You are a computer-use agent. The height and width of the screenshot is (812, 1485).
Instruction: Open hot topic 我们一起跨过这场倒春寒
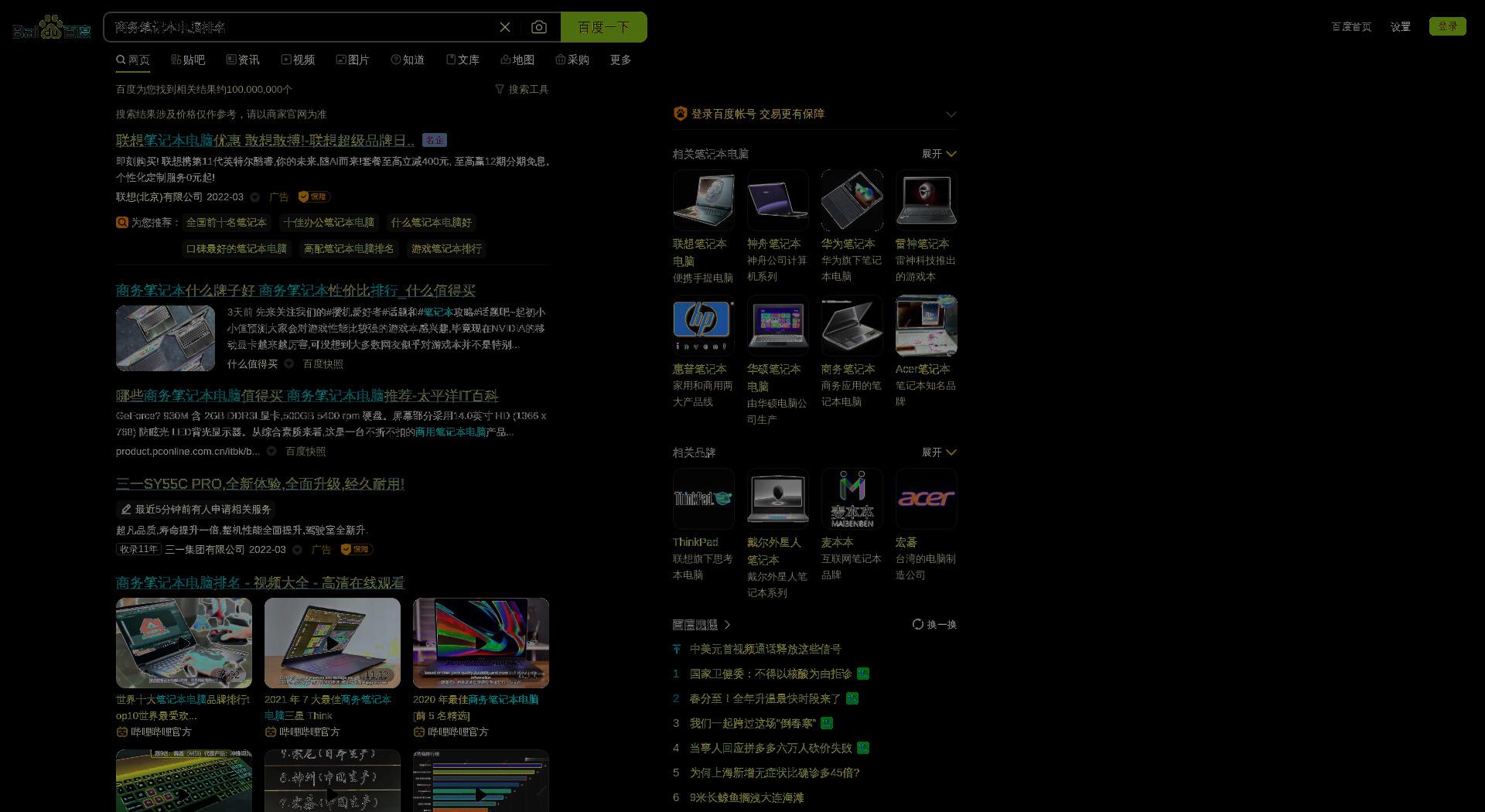tap(753, 723)
